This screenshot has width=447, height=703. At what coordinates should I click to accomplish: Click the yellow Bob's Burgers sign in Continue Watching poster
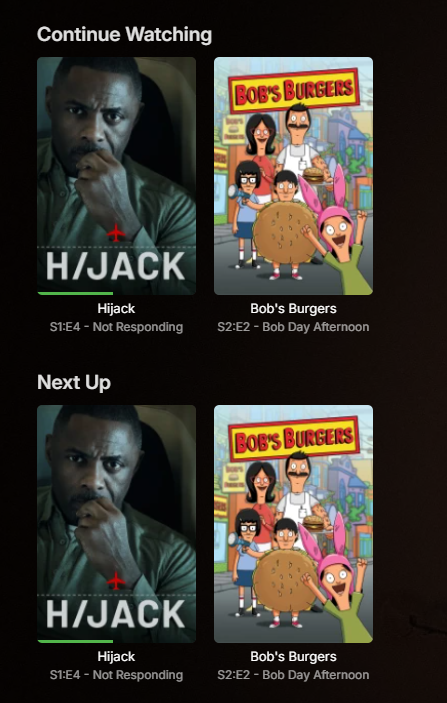(294, 91)
